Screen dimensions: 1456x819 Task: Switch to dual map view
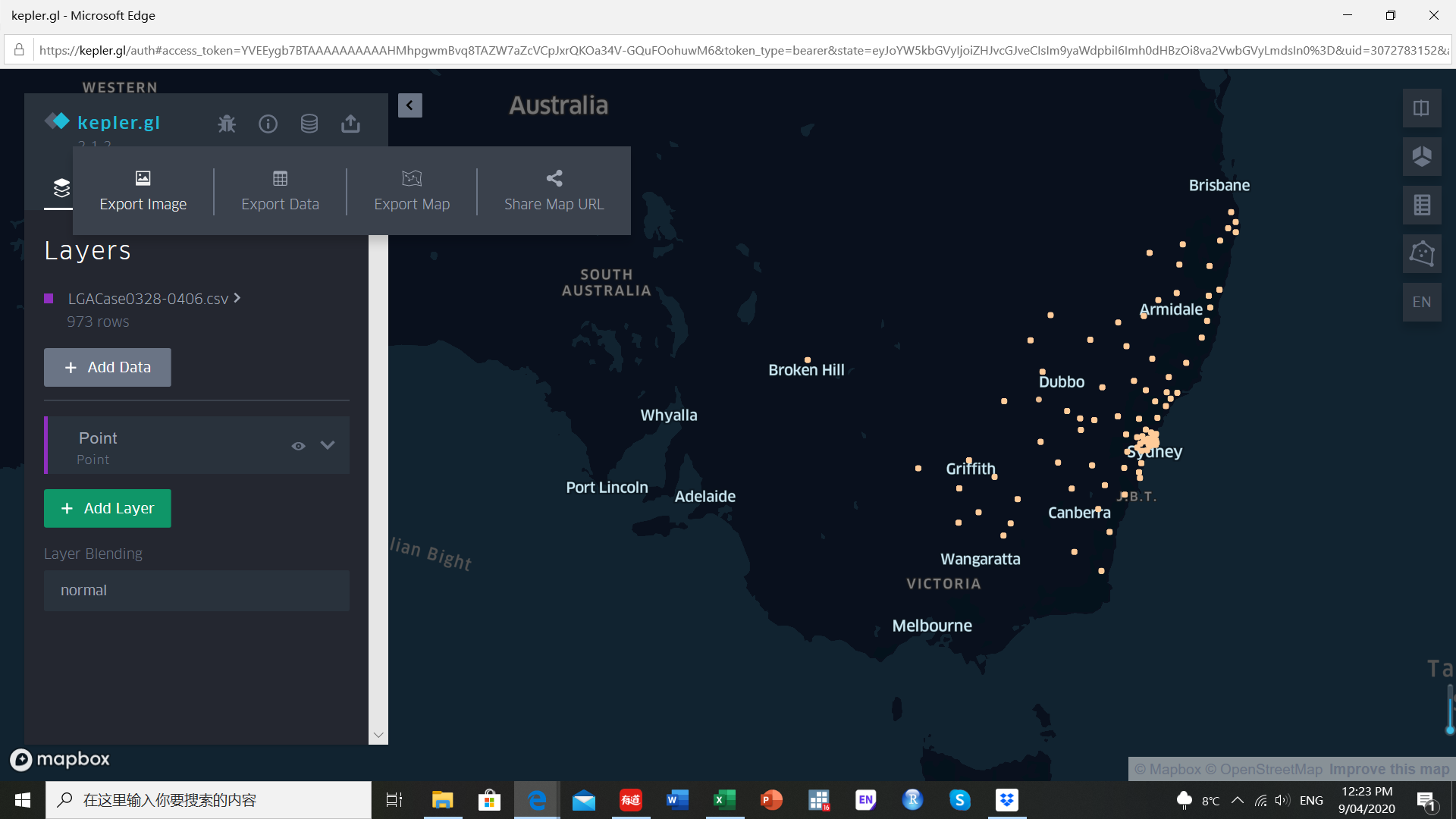(1422, 108)
